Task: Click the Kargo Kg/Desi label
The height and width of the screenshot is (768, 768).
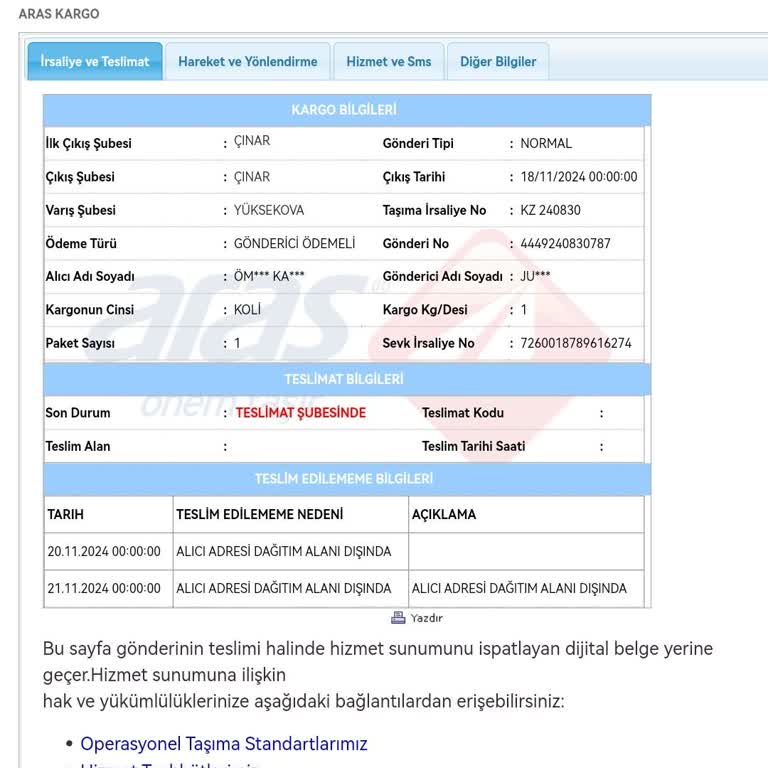Action: point(425,310)
